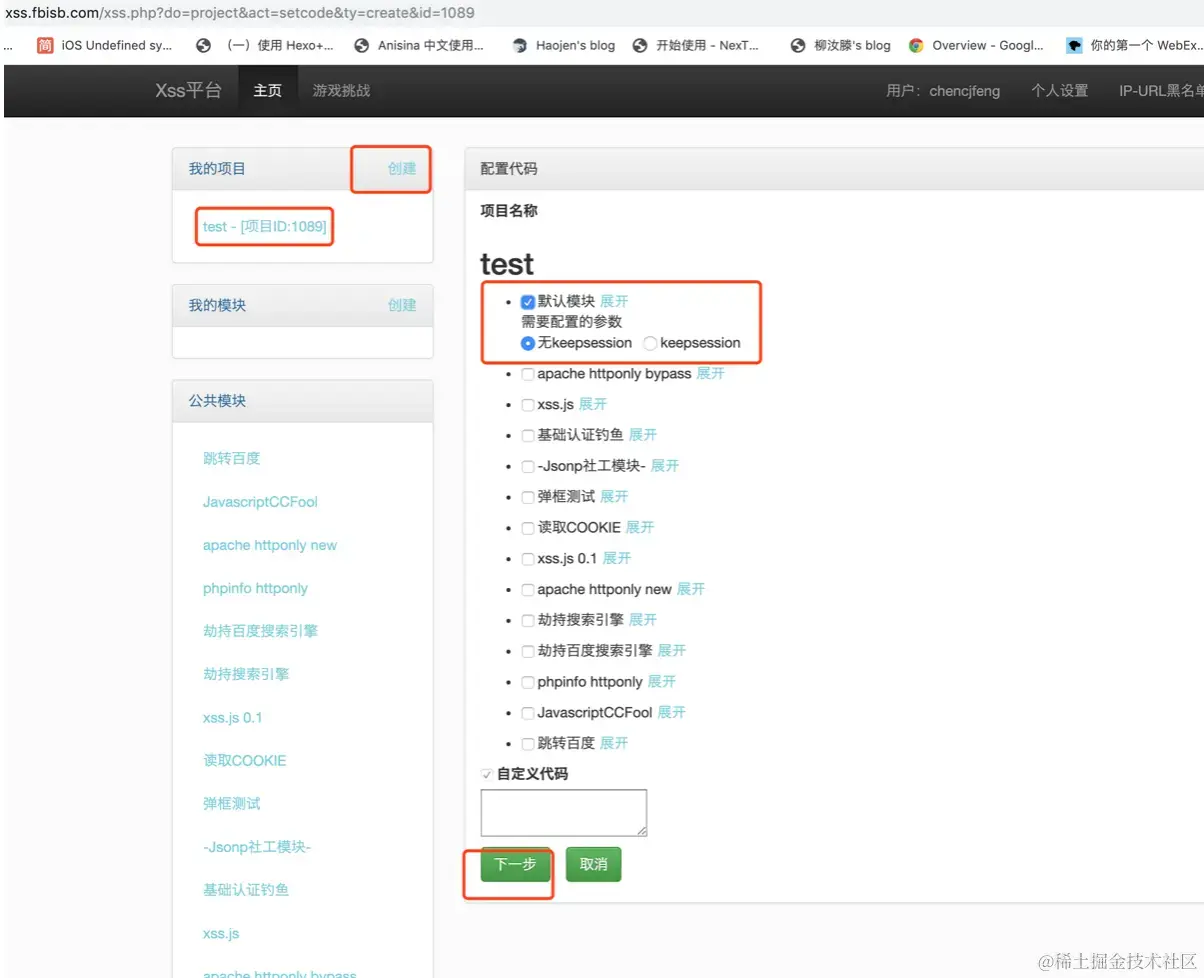Check the JavascriptCCFool checkbox
This screenshot has height=978, width=1204.
pos(527,713)
